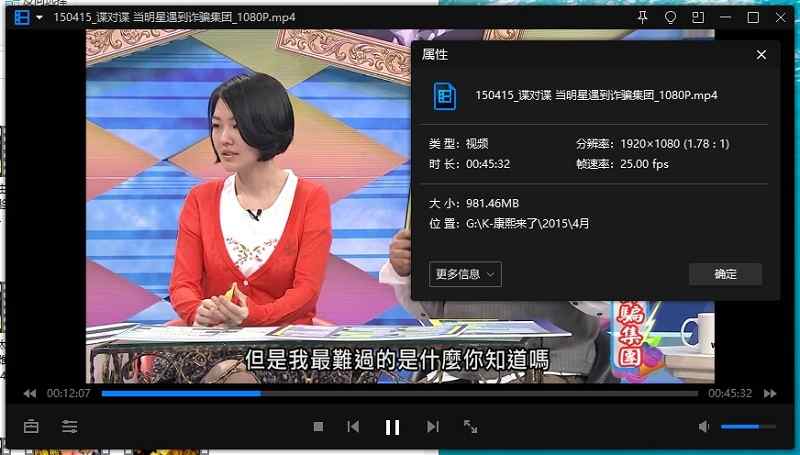Rewind using the left double-arrow icon
This screenshot has width=800, height=455.
click(30, 394)
